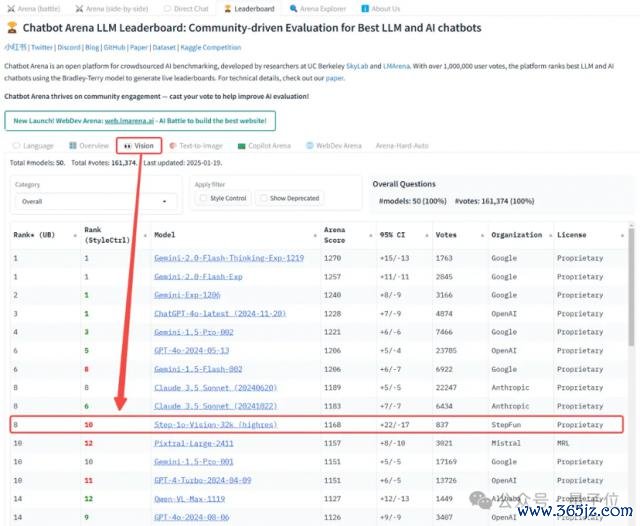Visit the Blog link
640x526 pixels.
(92, 47)
